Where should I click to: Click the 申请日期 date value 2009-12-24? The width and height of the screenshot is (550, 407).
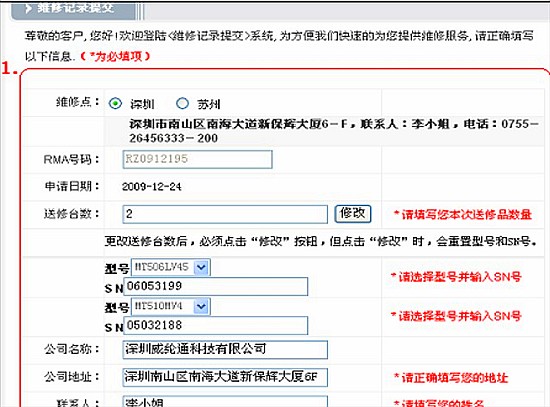pyautogui.click(x=152, y=187)
